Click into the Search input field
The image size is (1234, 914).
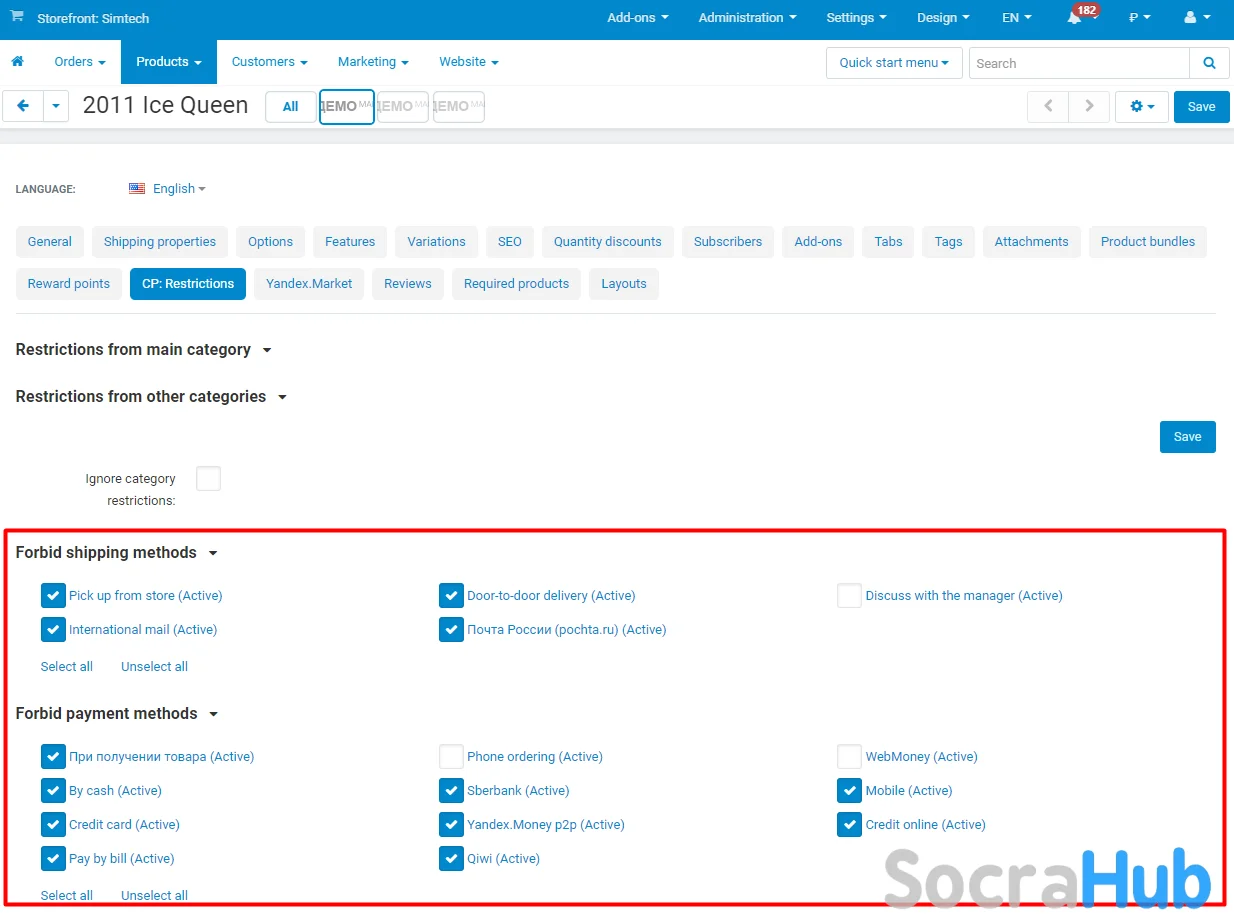1078,63
